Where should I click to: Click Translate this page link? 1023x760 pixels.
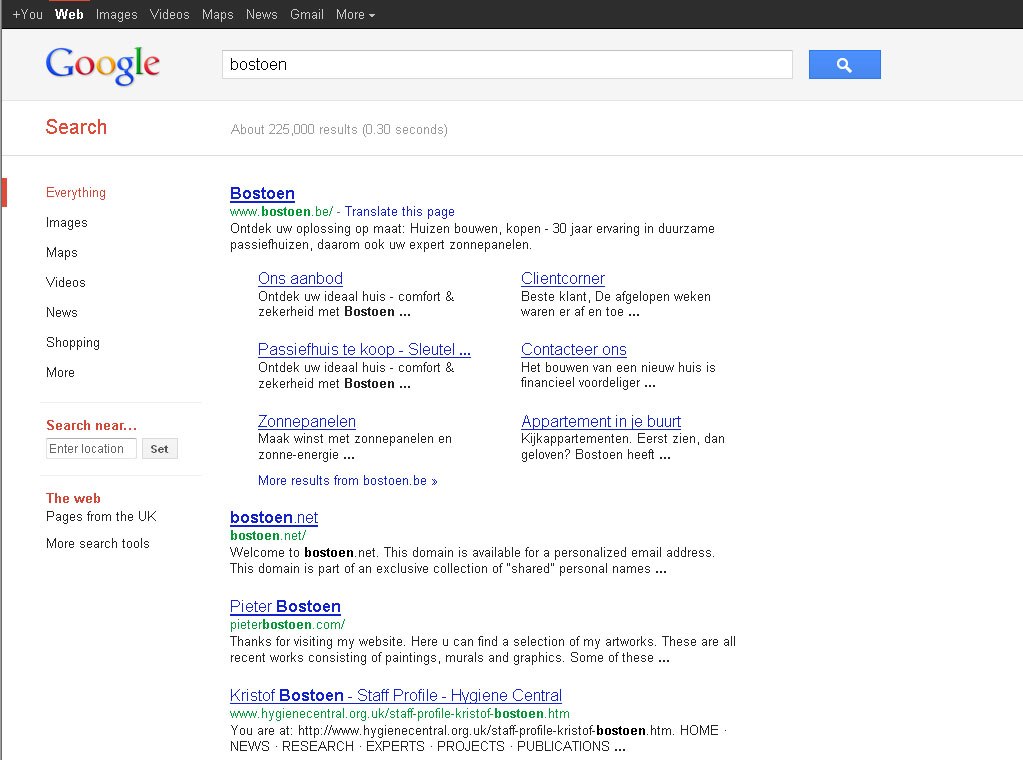(399, 211)
